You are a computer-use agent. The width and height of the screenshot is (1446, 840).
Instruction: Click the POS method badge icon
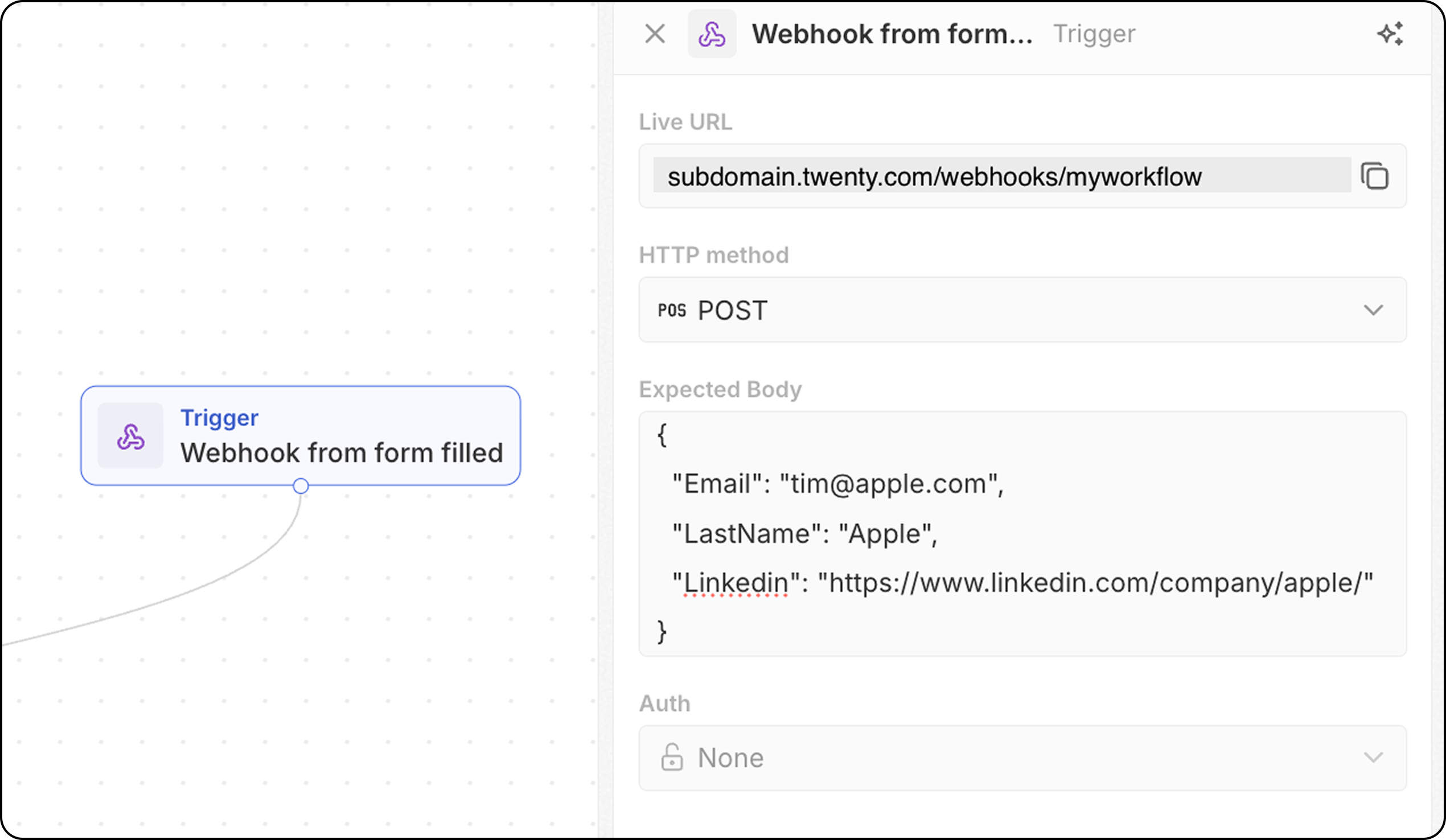click(x=671, y=310)
